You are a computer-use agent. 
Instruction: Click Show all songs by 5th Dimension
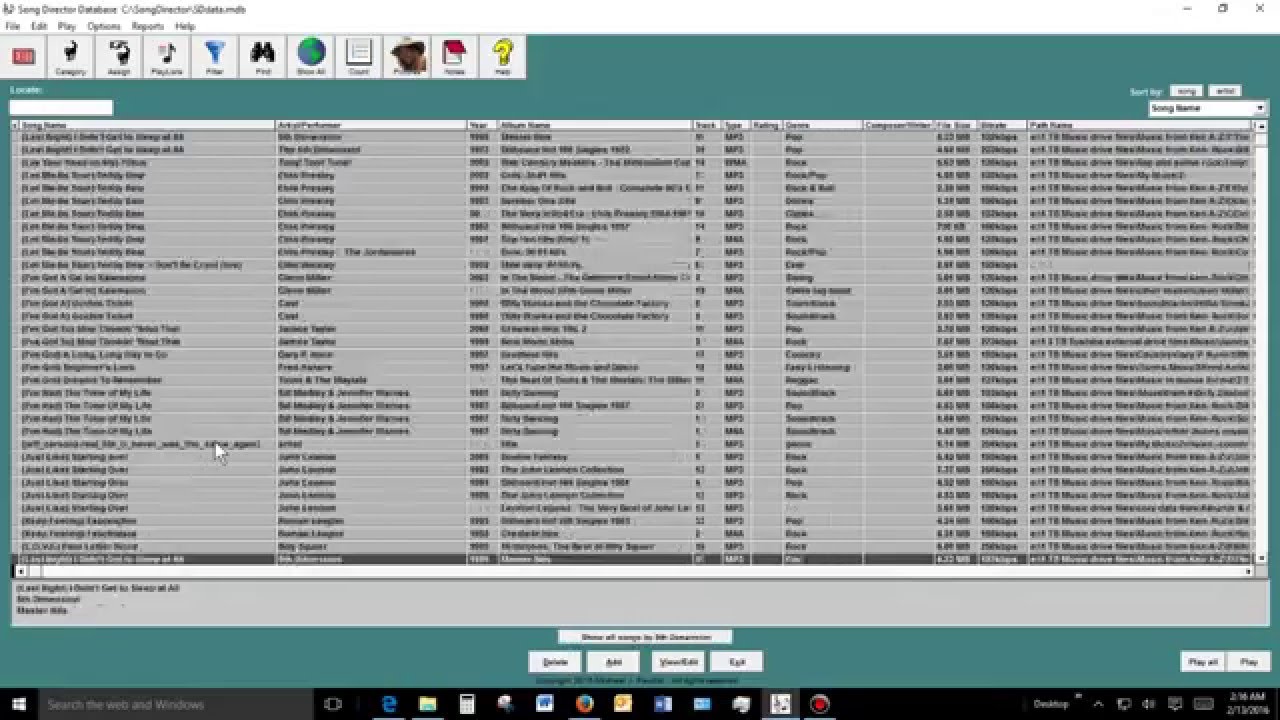coord(645,637)
